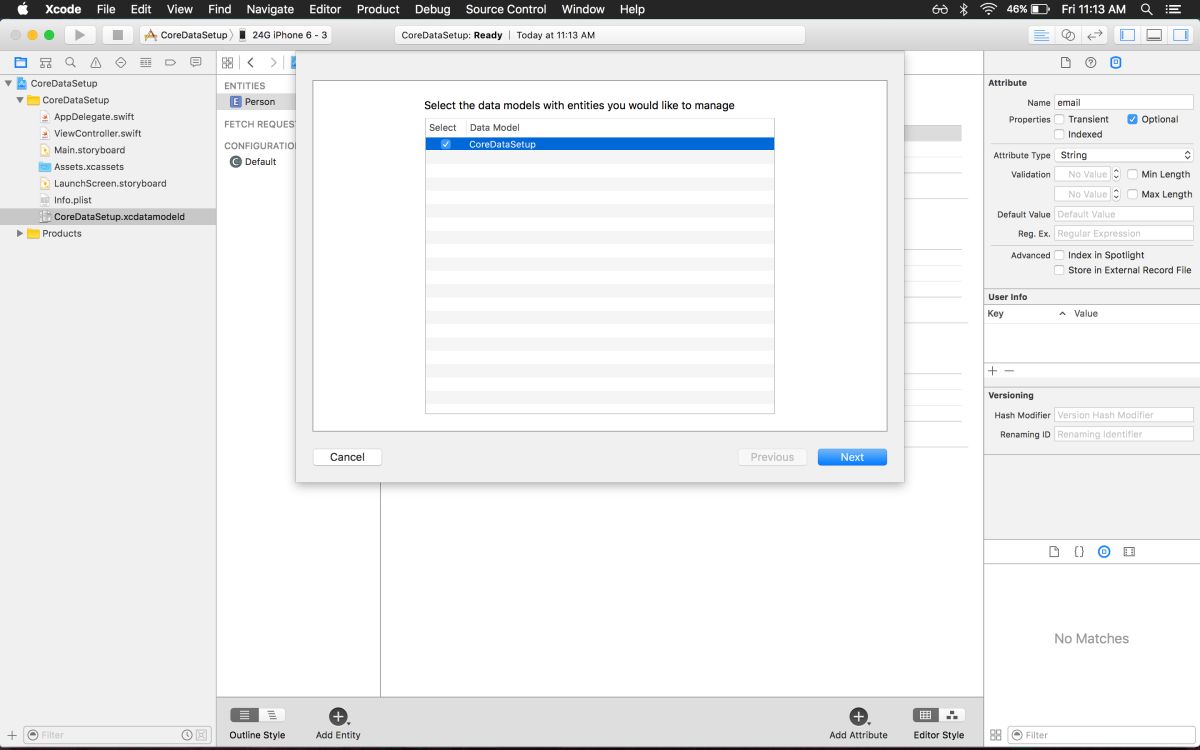
Task: Enable the Max Length validation checkbox
Action: [1132, 194]
